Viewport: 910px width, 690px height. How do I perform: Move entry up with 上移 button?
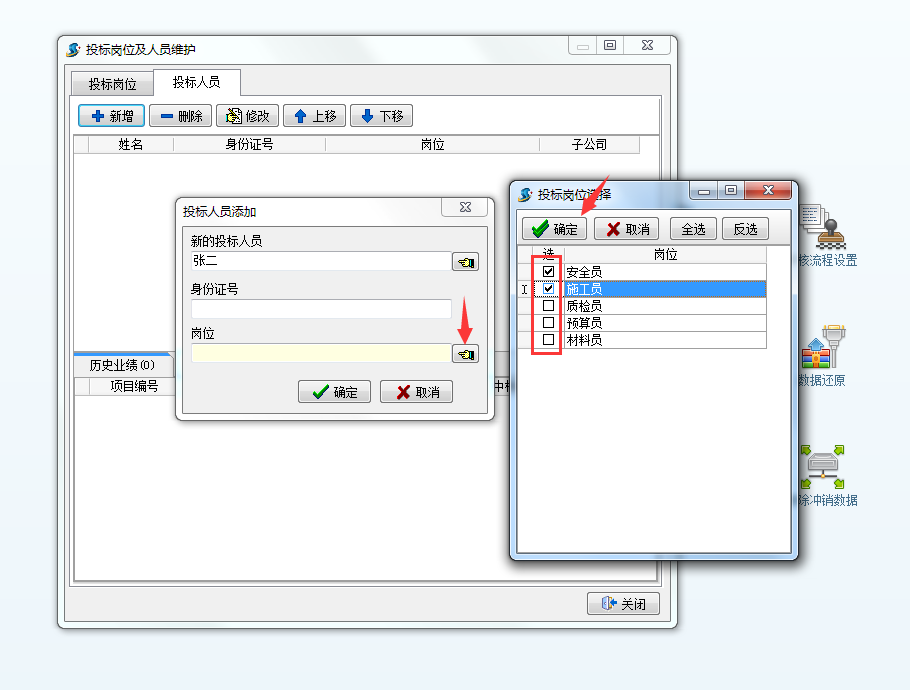pos(314,116)
